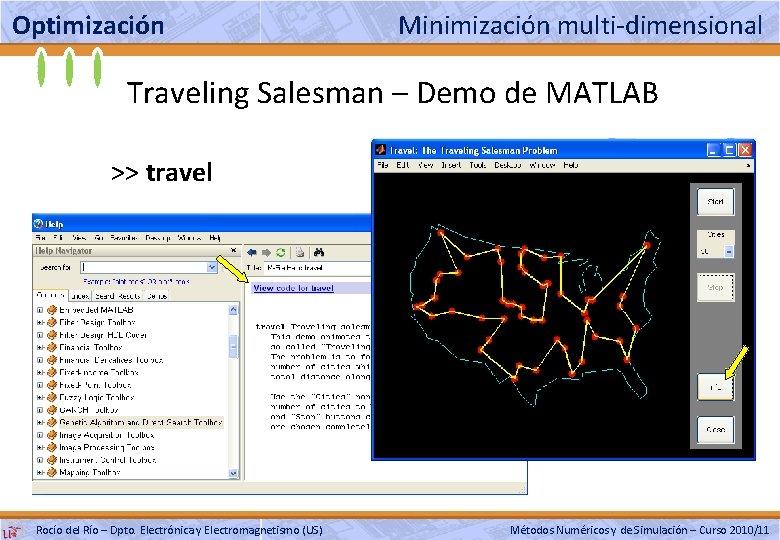Click the dock arrow in Travel window menu bar
Screen dimensions: 780x540
748,166
